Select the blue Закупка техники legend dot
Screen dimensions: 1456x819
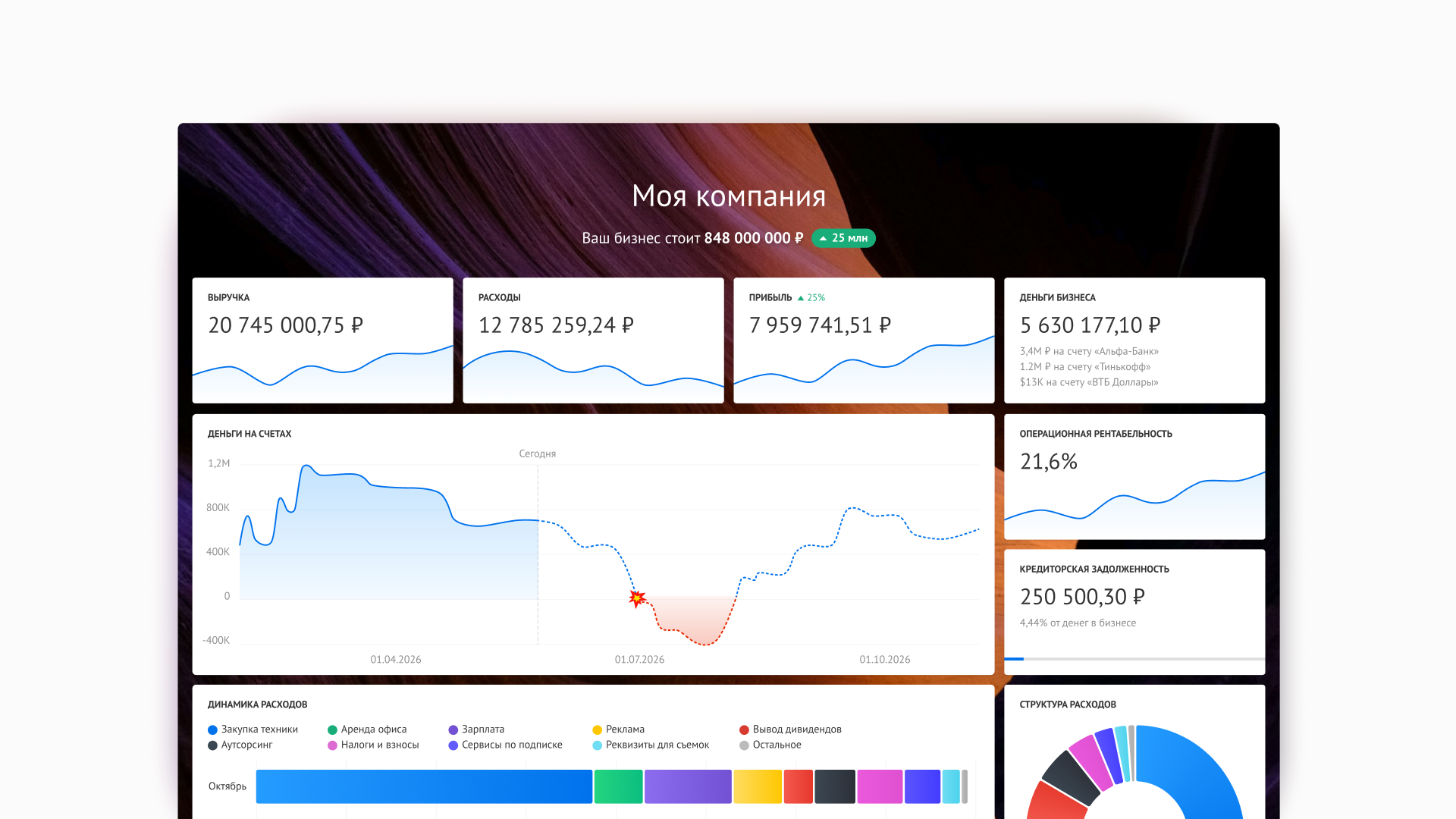212,730
